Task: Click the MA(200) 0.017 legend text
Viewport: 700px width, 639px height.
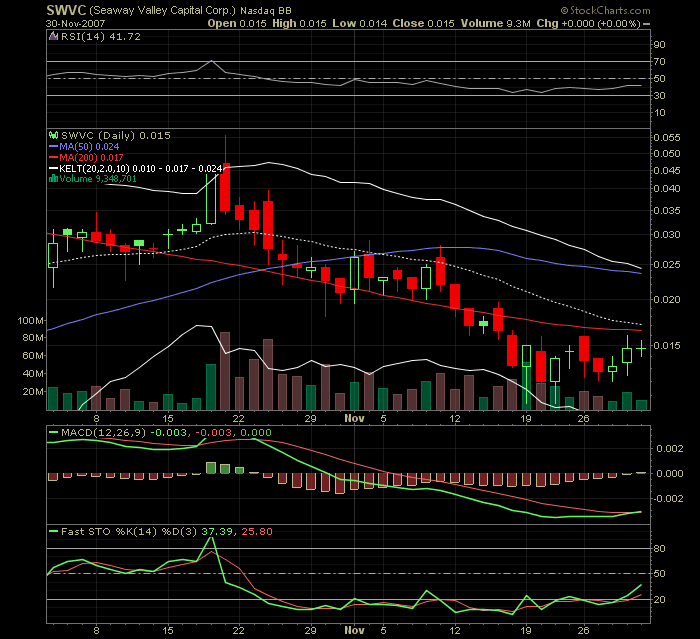Action: click(x=91, y=158)
